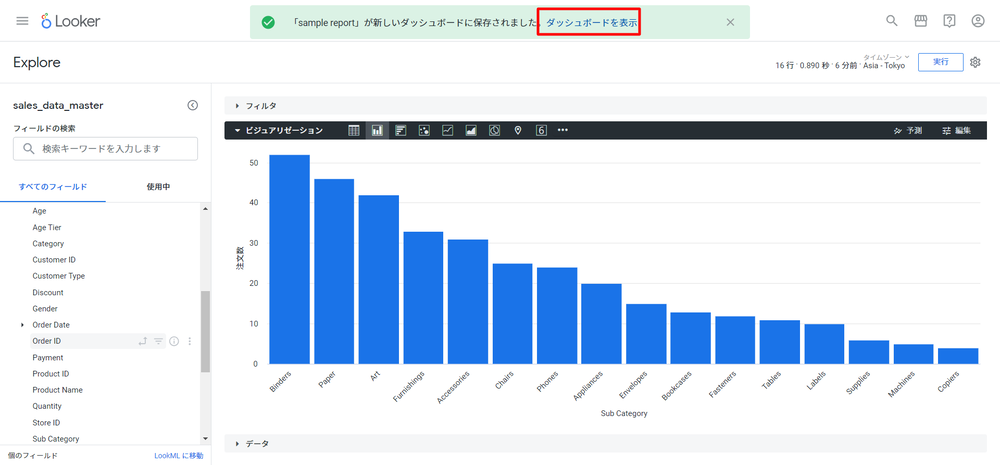Click the Looker logo
This screenshot has height=465, width=1000.
click(x=71, y=21)
